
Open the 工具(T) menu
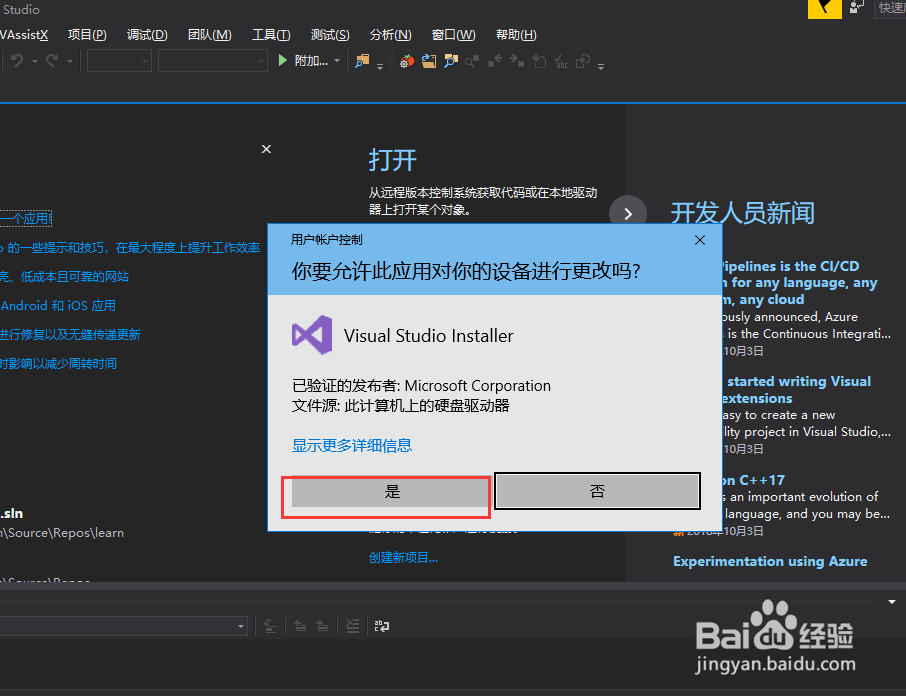pyautogui.click(x=271, y=35)
